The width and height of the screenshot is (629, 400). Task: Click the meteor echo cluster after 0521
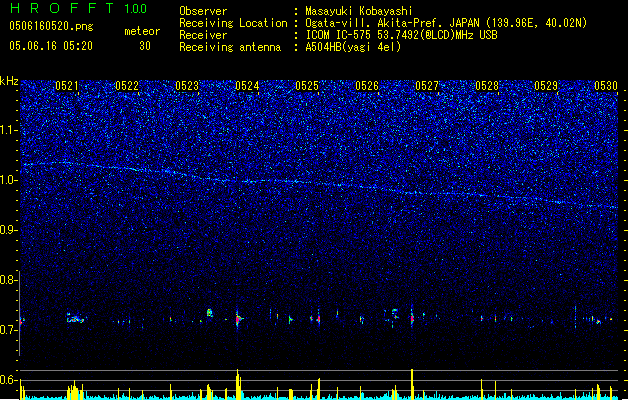75,319
